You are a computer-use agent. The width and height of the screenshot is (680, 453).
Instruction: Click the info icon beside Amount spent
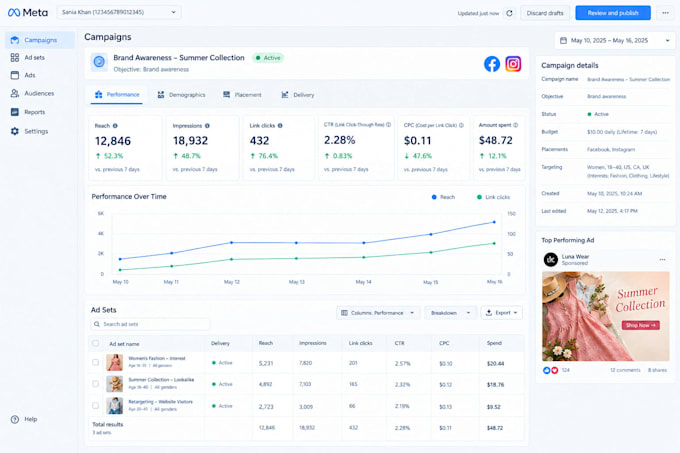tap(516, 125)
